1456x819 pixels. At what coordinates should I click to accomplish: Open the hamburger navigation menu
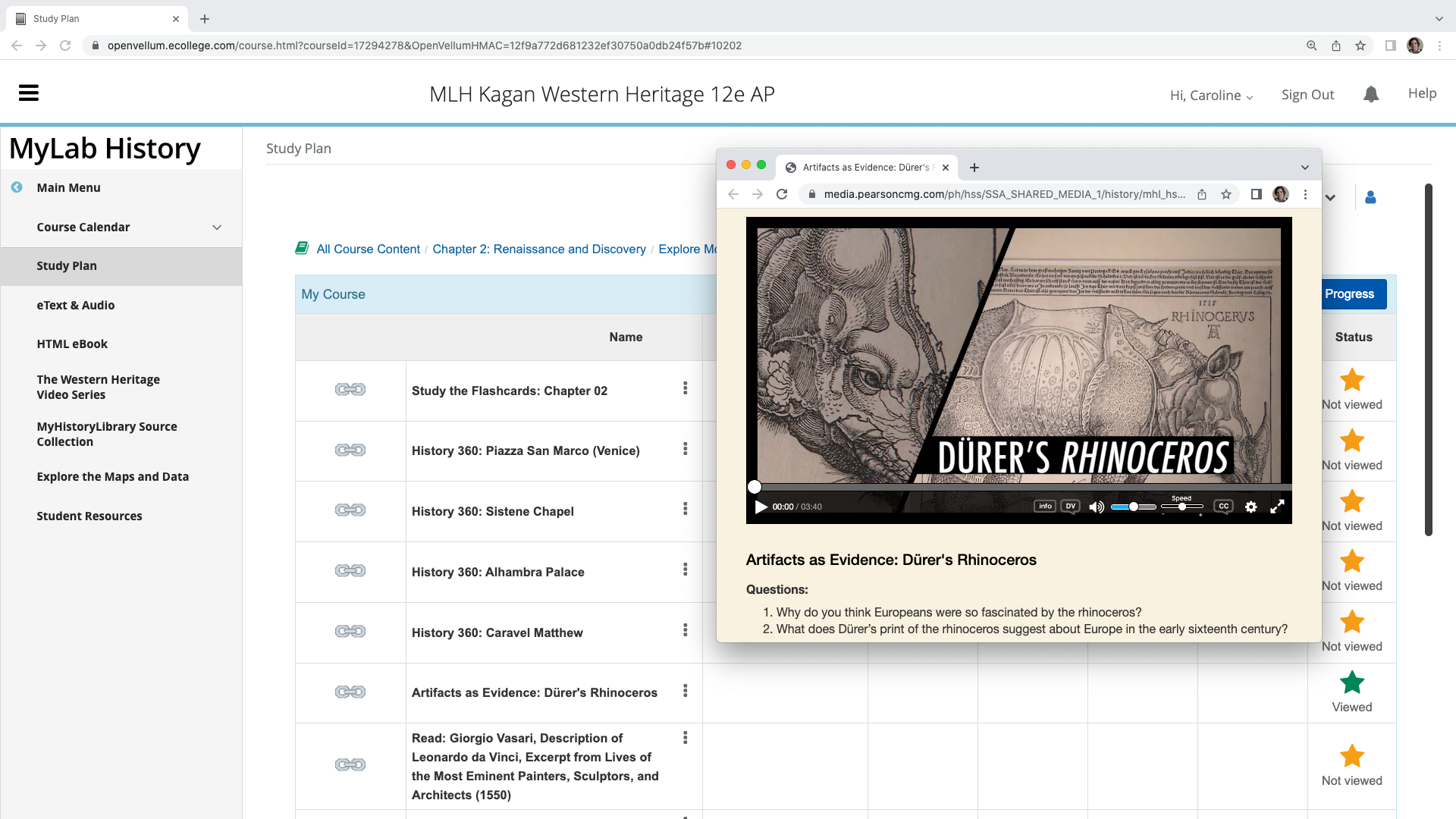pos(29,93)
